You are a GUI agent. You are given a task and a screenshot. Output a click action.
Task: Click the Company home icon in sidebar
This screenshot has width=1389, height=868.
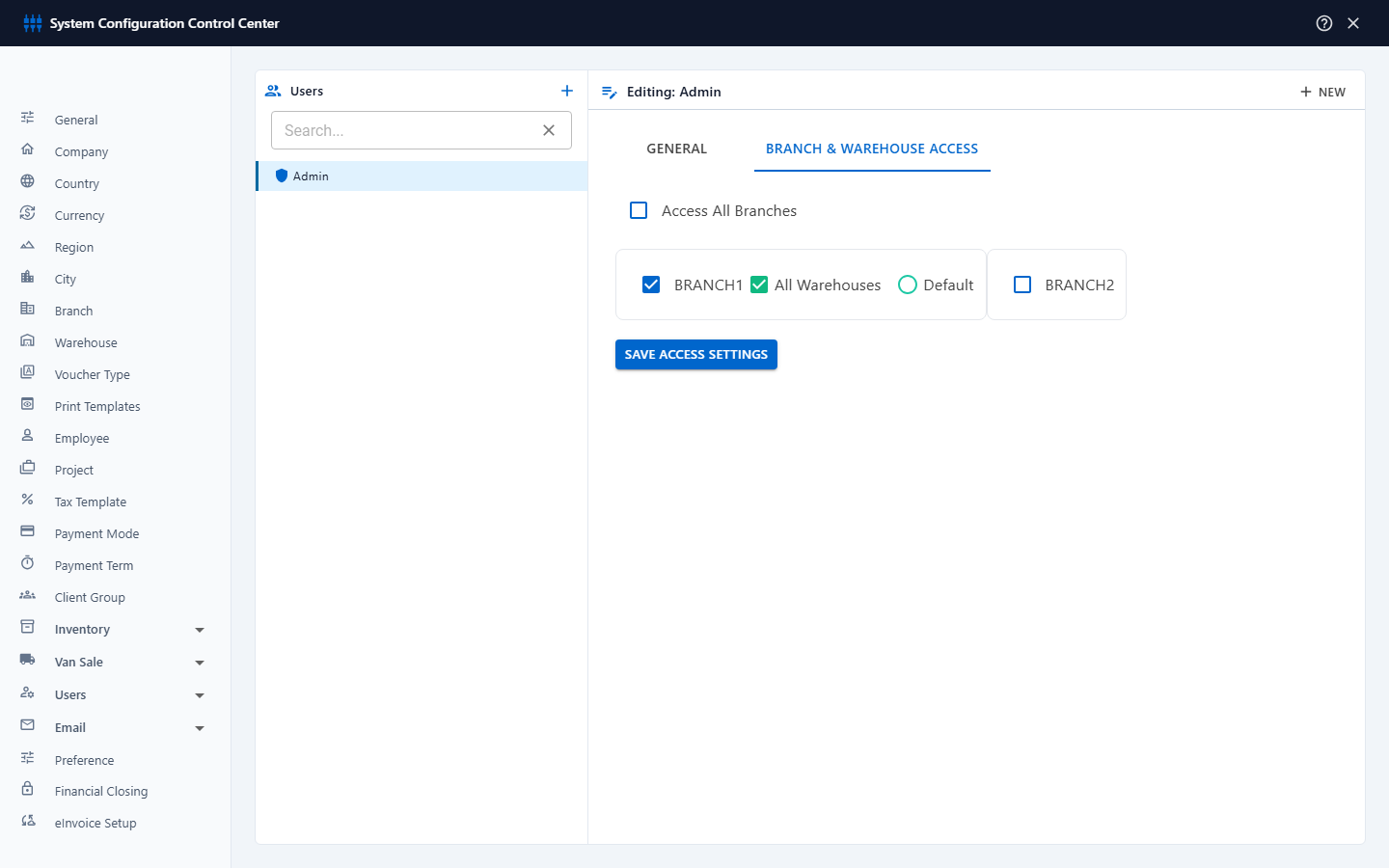coord(28,149)
